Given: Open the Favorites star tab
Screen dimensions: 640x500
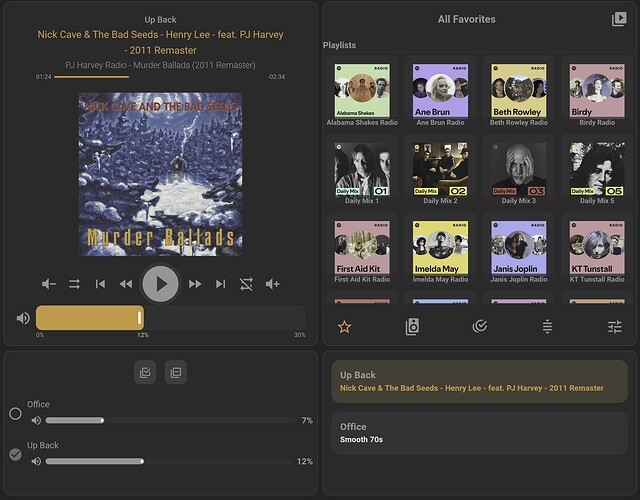Looking at the screenshot, I should [x=344, y=327].
